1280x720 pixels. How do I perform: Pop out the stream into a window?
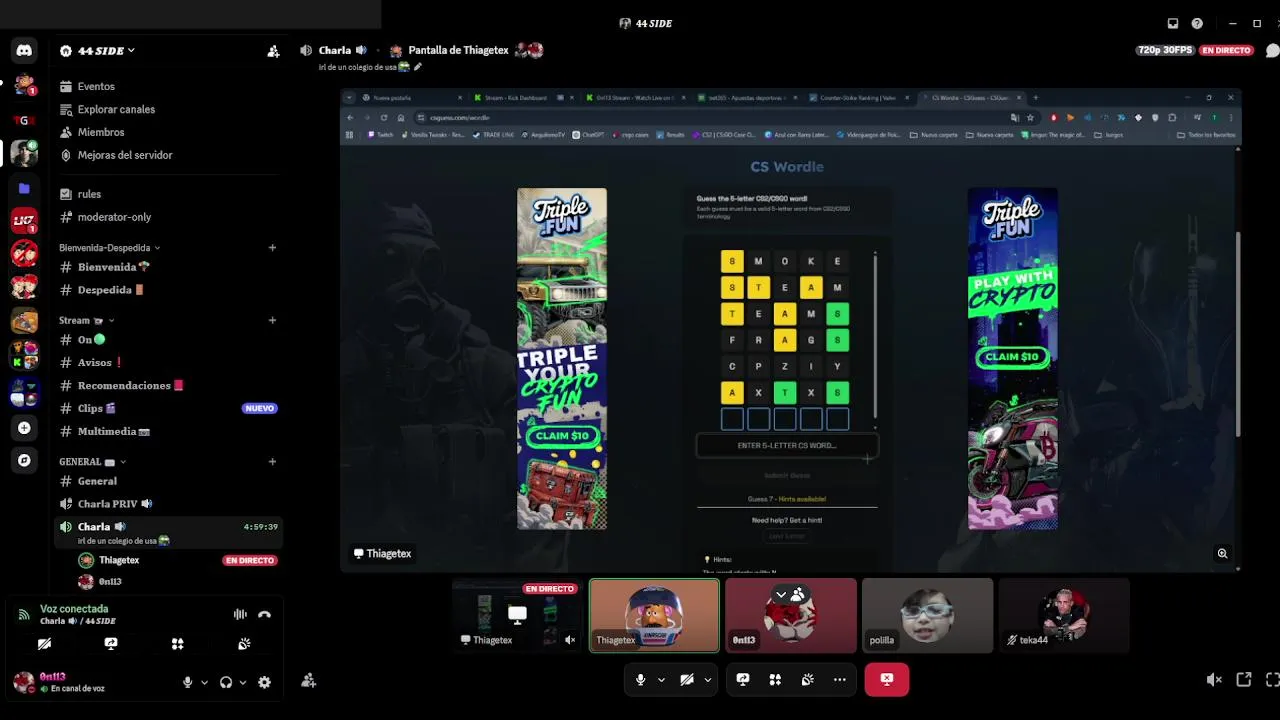(x=1244, y=680)
